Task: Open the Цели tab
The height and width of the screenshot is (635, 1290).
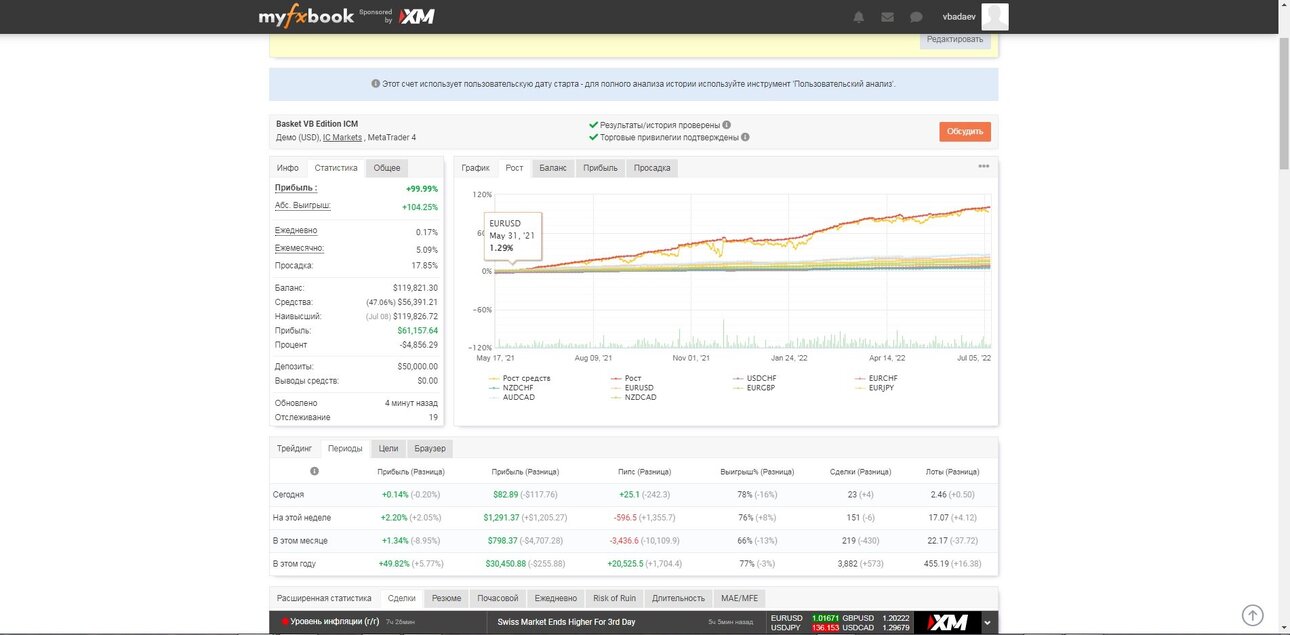Action: click(x=388, y=448)
